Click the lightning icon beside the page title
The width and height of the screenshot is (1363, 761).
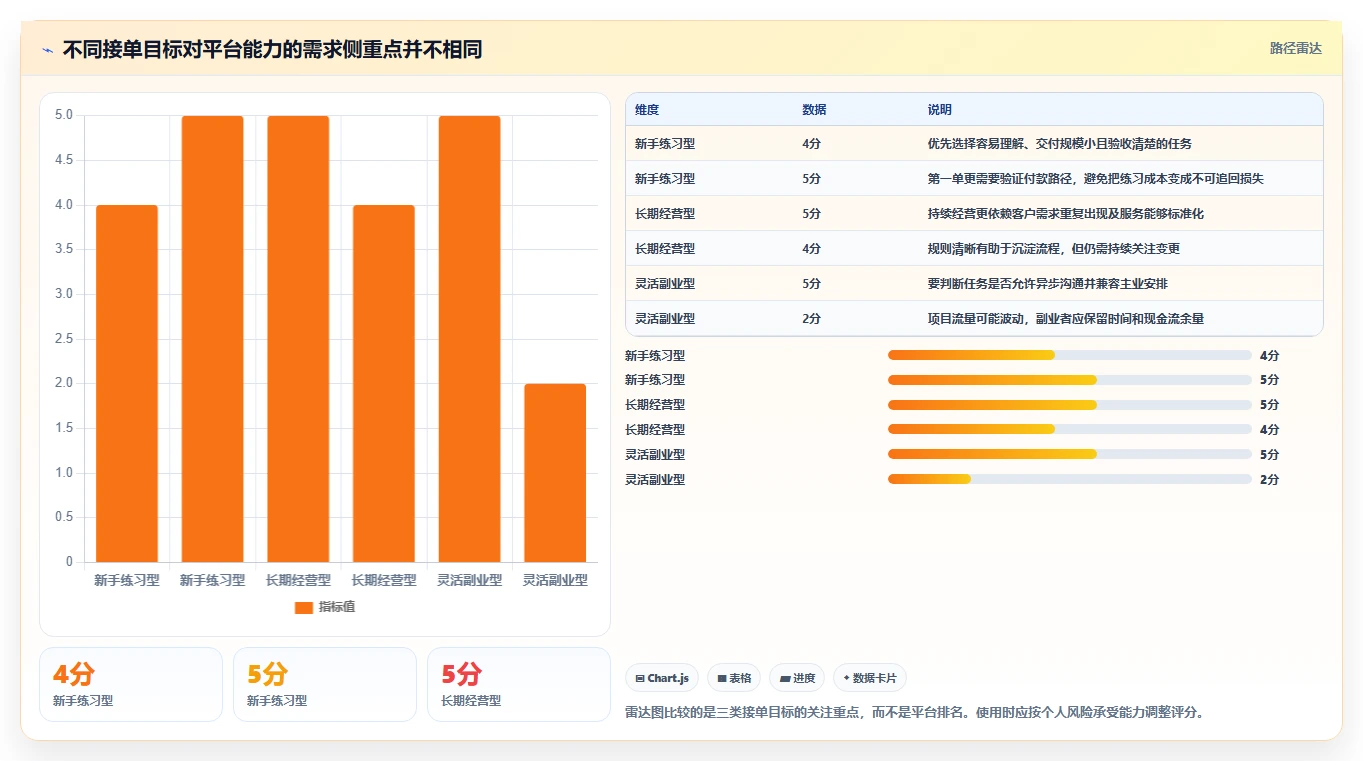(48, 50)
